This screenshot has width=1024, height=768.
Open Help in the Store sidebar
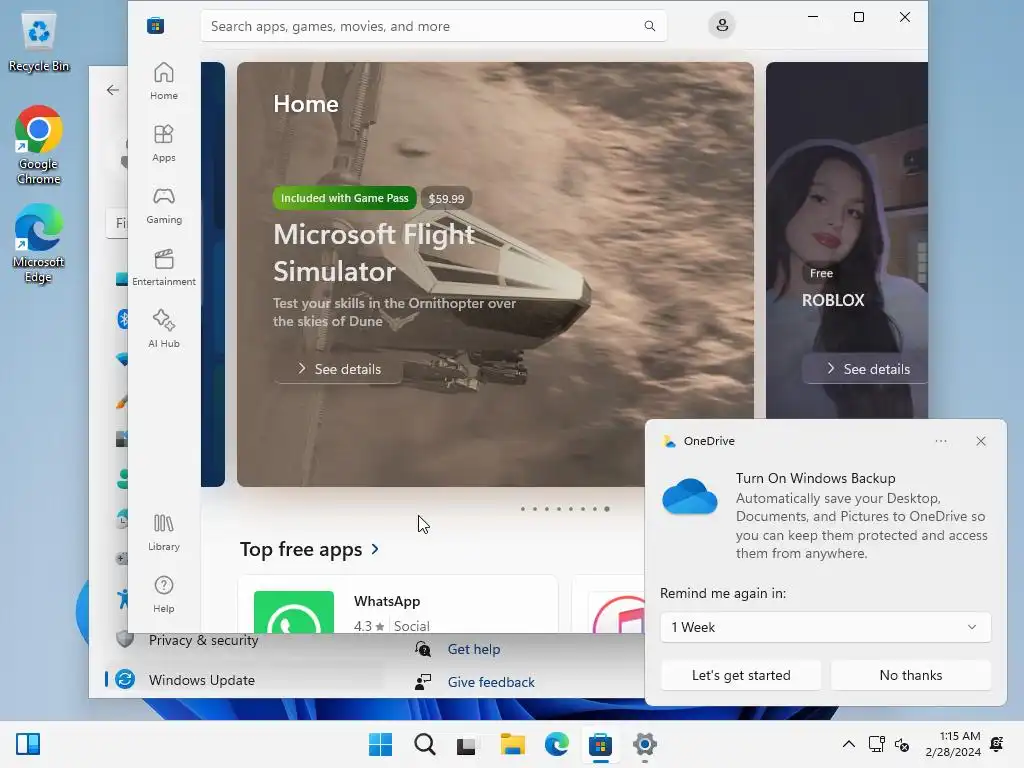[x=163, y=594]
